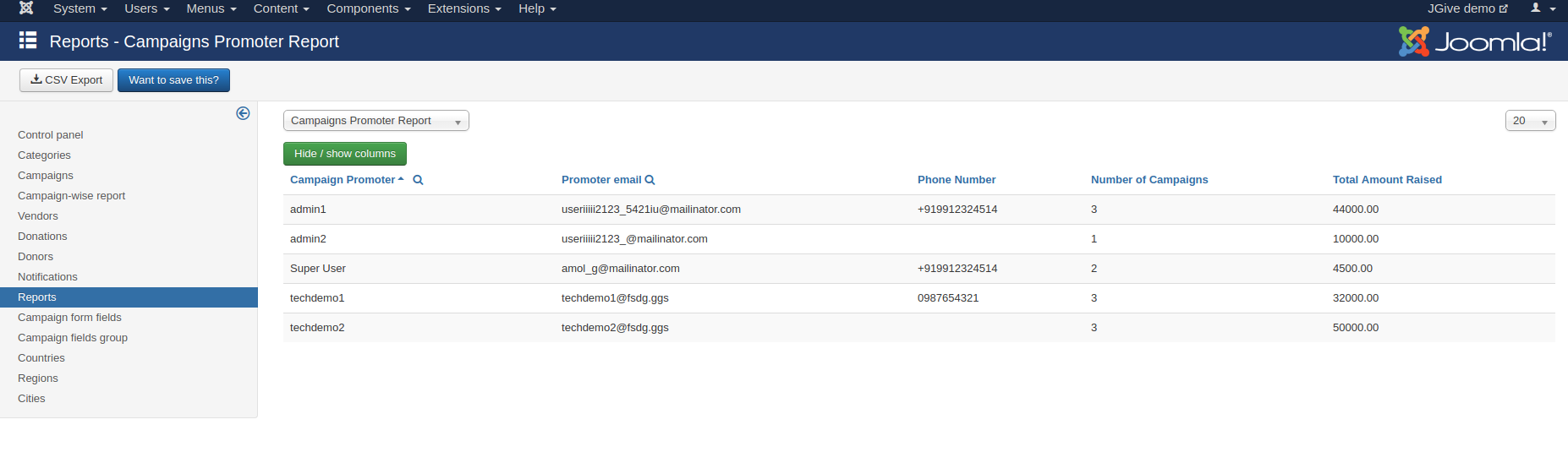Viewport: 1568px width, 463px height.
Task: Sort by Campaign Promoter column
Action: pos(343,180)
